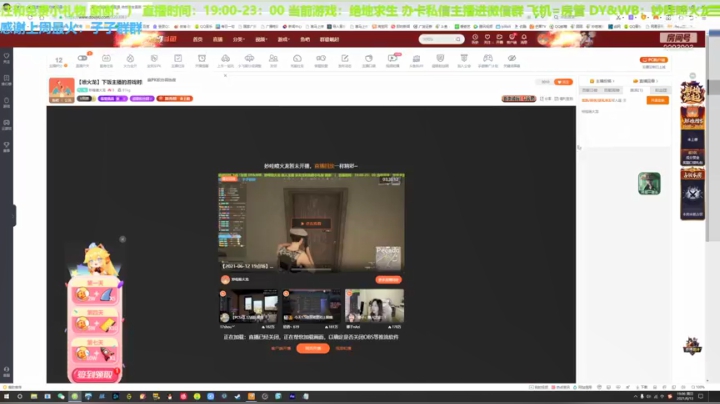
Task: Click the orange button beside the replay uploader name
Action: pyautogui.click(x=388, y=280)
